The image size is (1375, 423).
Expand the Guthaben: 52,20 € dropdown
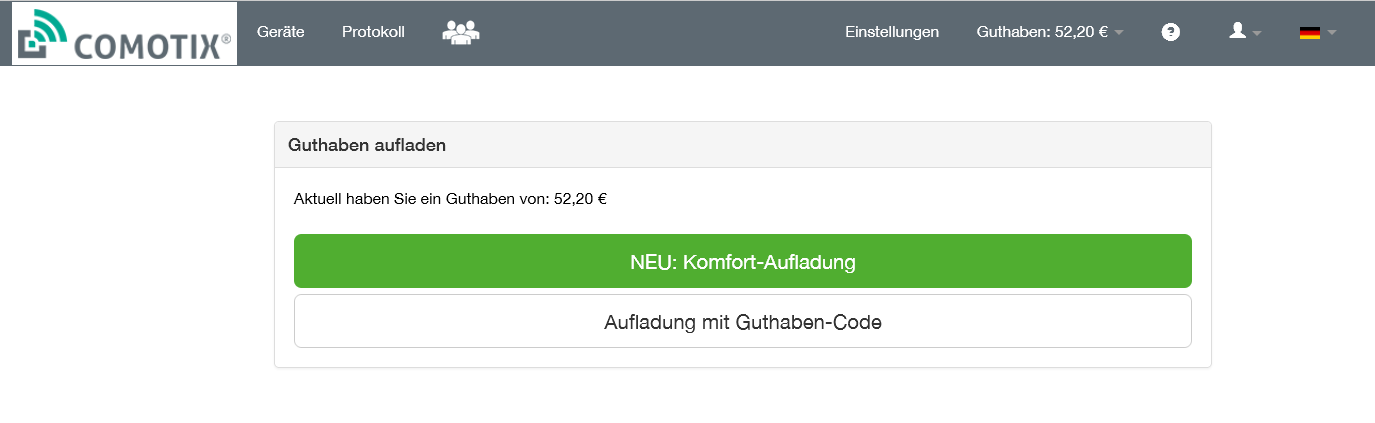pyautogui.click(x=1042, y=32)
